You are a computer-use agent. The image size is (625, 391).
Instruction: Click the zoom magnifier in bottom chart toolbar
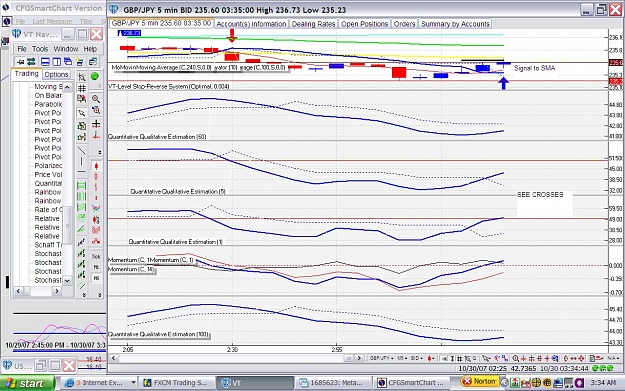515,358
